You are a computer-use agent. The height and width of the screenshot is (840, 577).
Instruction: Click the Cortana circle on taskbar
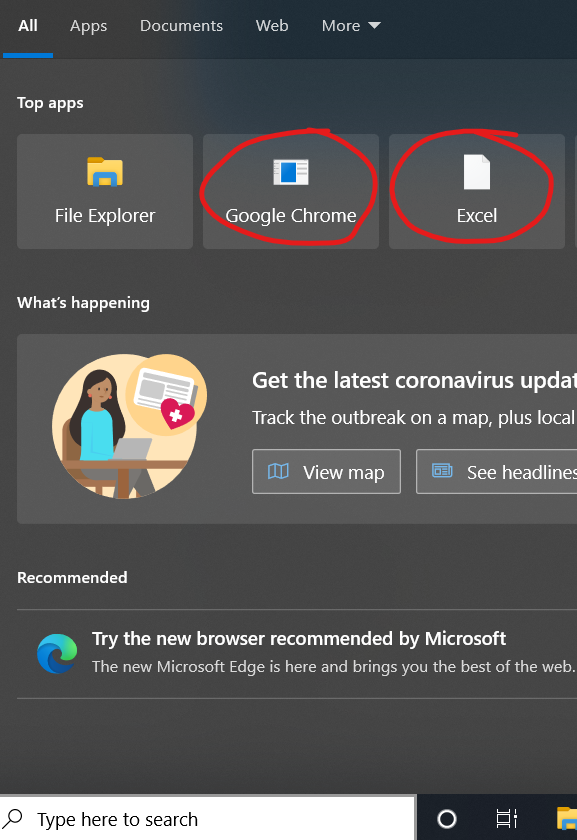[x=447, y=819]
